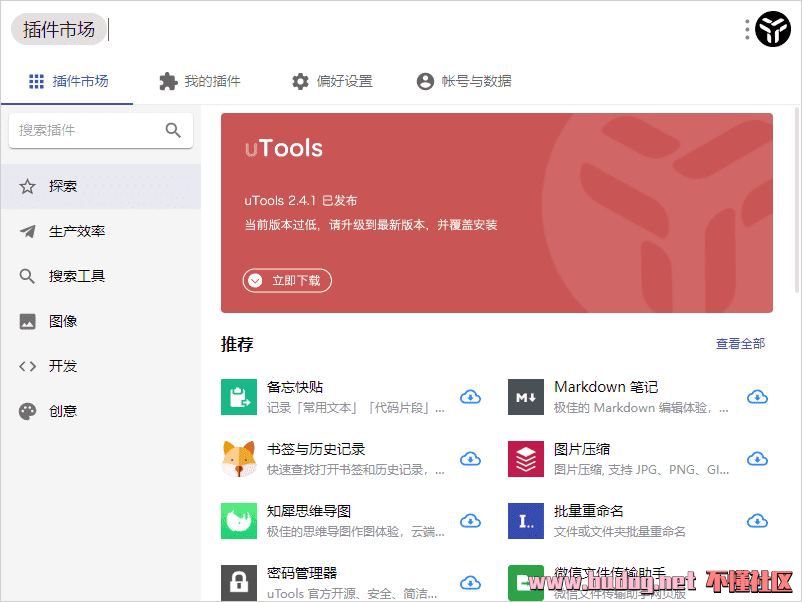Viewport: 802px width, 602px height.
Task: Click the 搜索插件 search input field
Action: click(101, 130)
